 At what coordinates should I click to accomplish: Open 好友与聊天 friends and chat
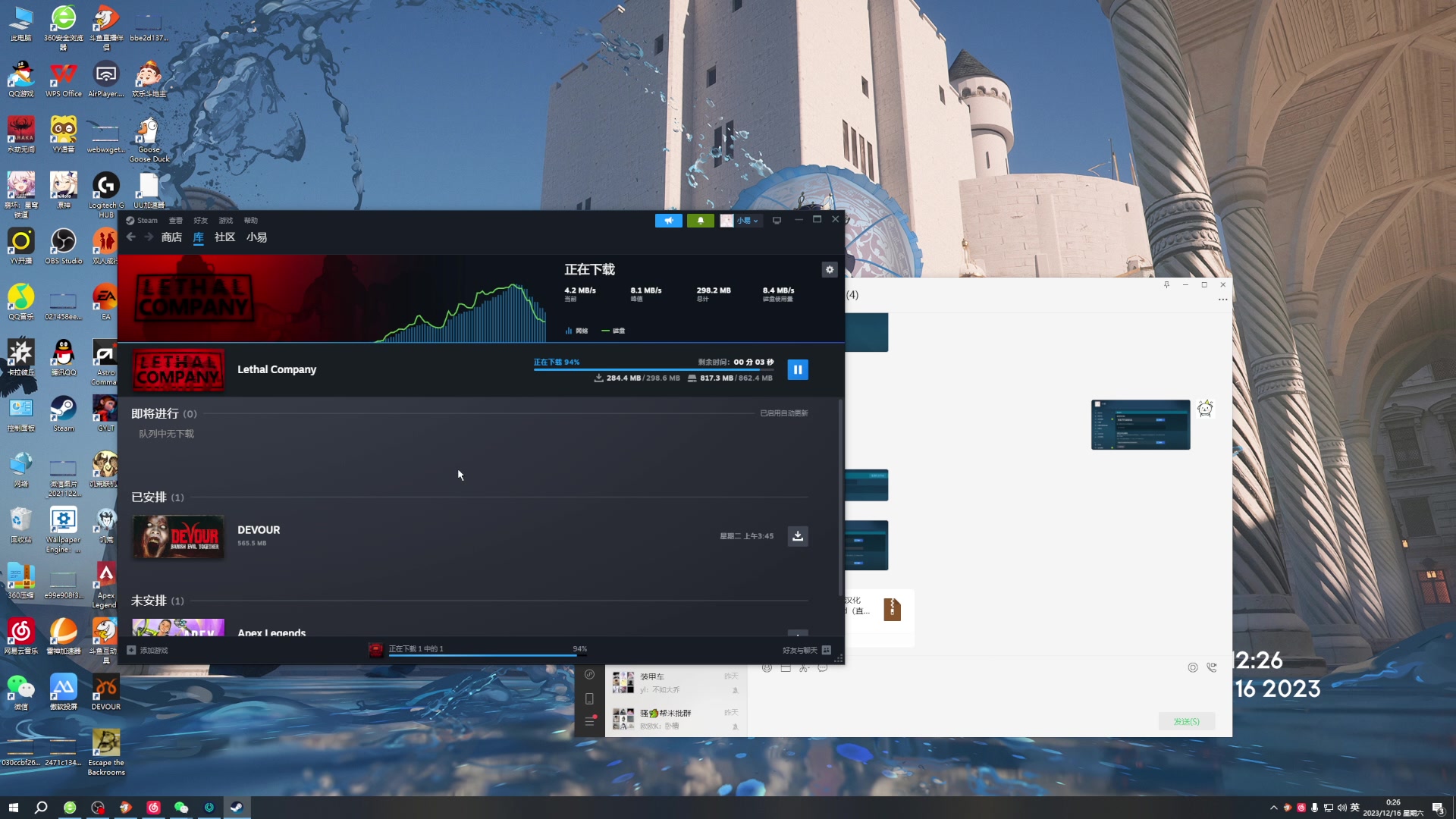[x=807, y=651]
